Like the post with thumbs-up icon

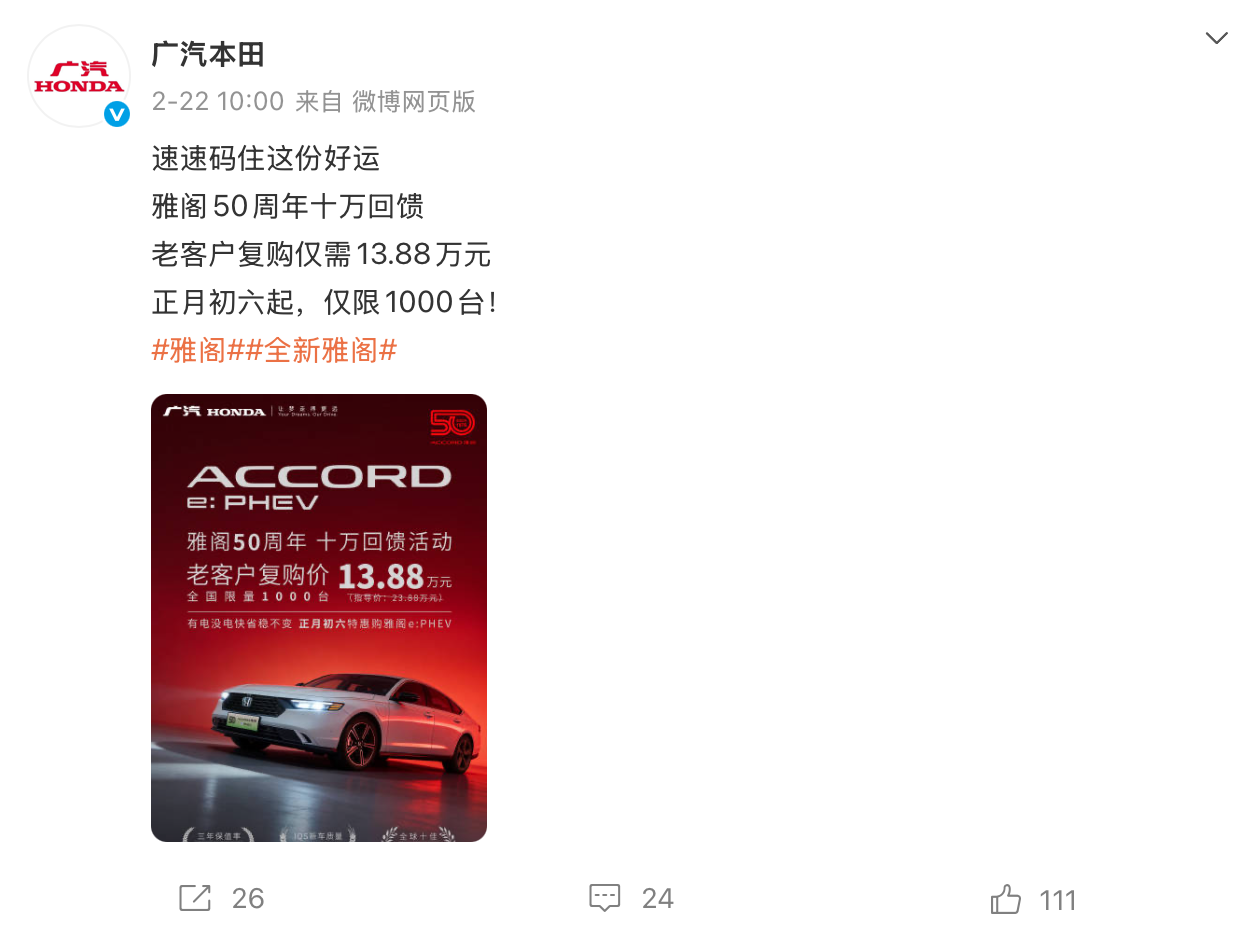click(x=1006, y=899)
